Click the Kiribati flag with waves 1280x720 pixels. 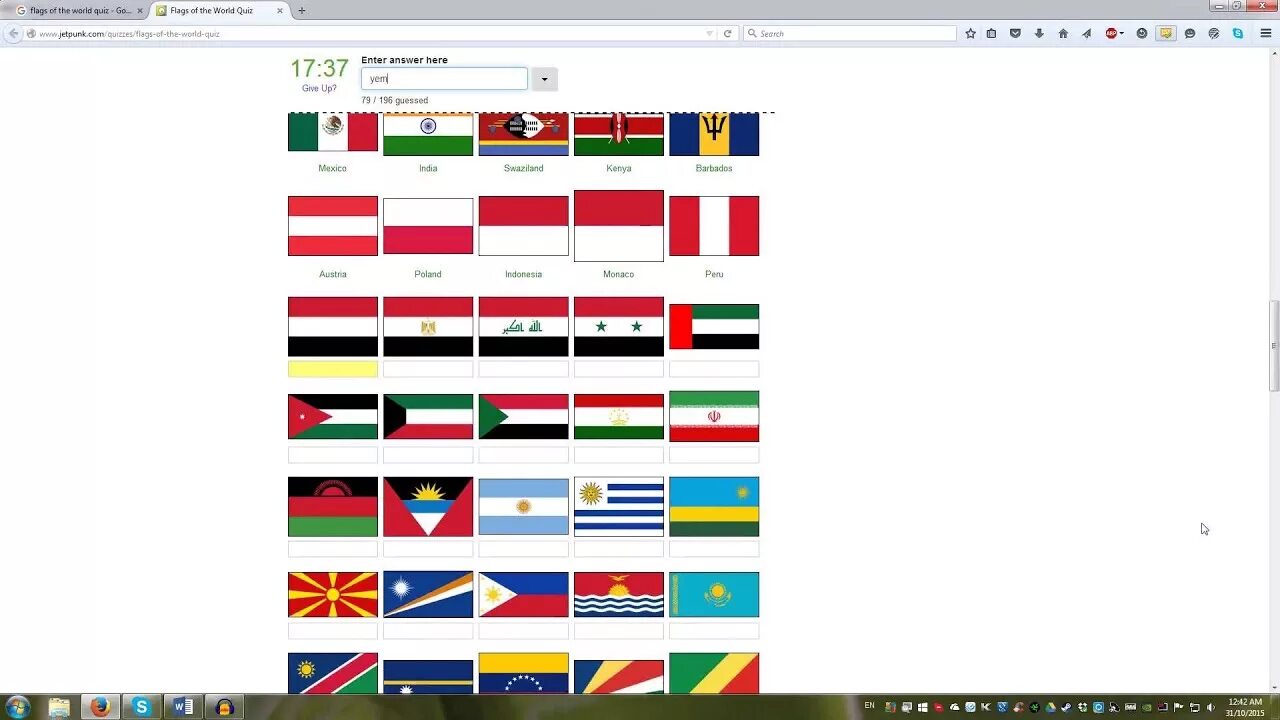[619, 594]
